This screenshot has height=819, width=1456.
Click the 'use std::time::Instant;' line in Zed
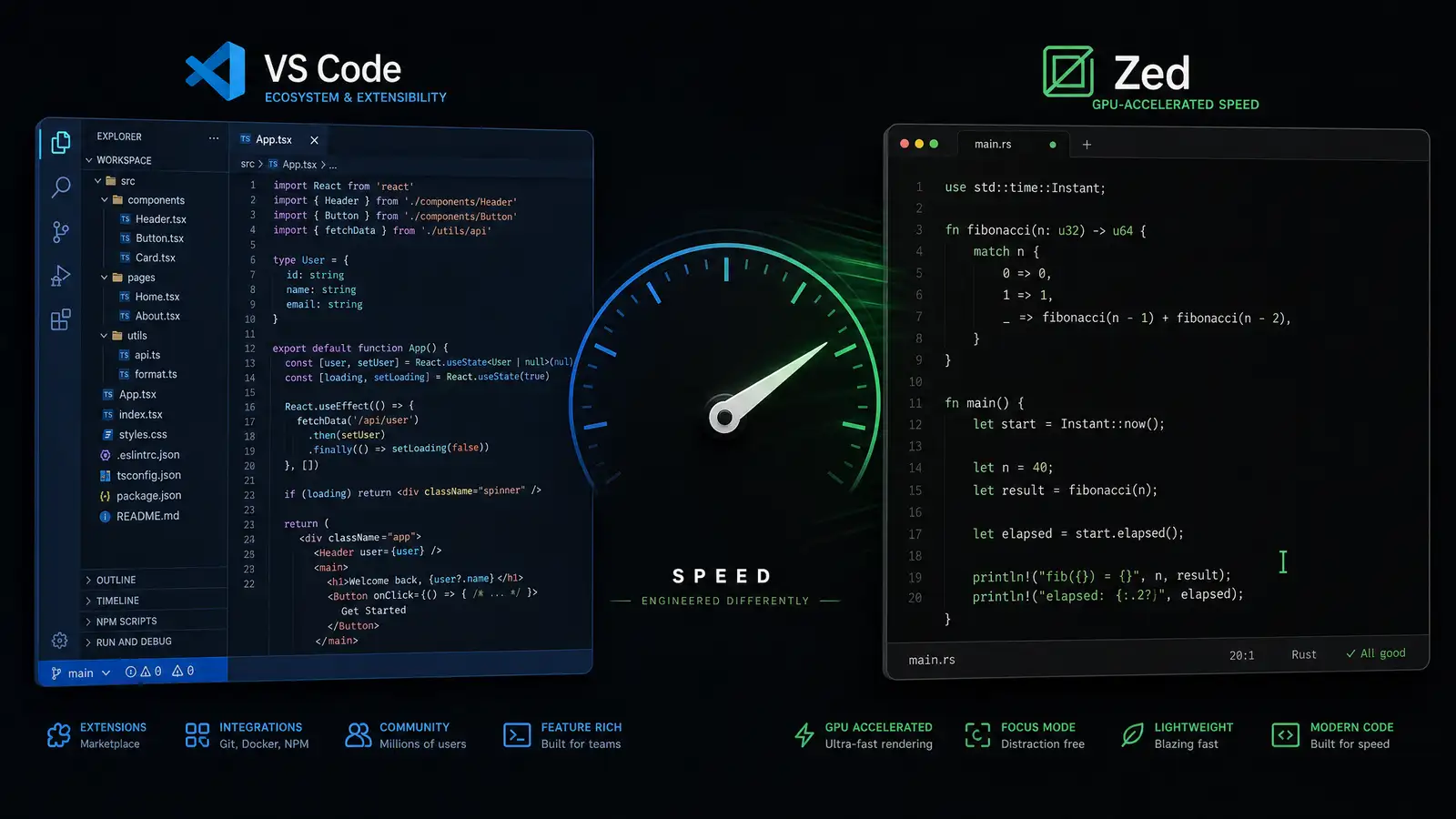pos(1026,187)
